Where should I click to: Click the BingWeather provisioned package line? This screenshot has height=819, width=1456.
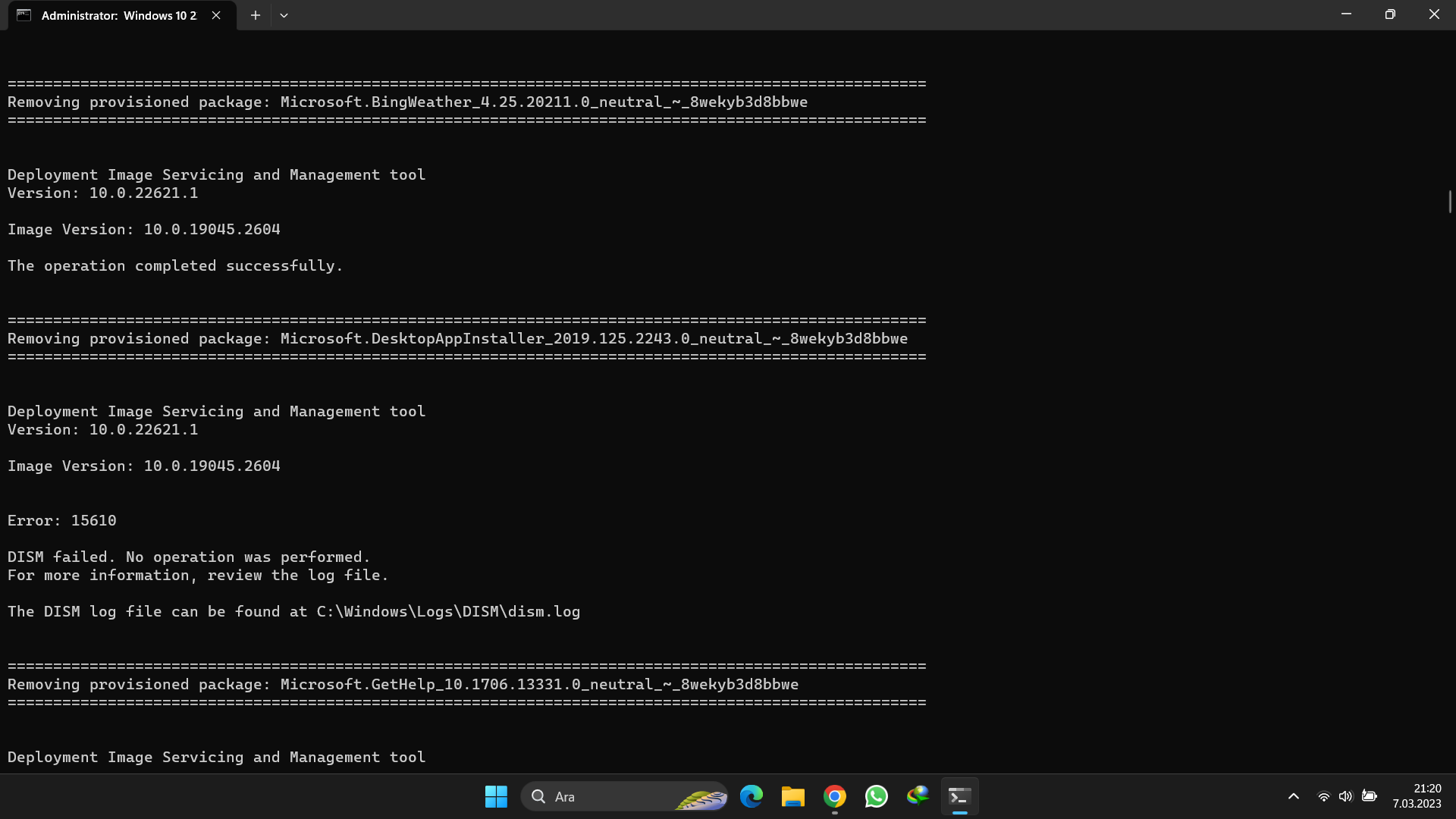coord(407,102)
